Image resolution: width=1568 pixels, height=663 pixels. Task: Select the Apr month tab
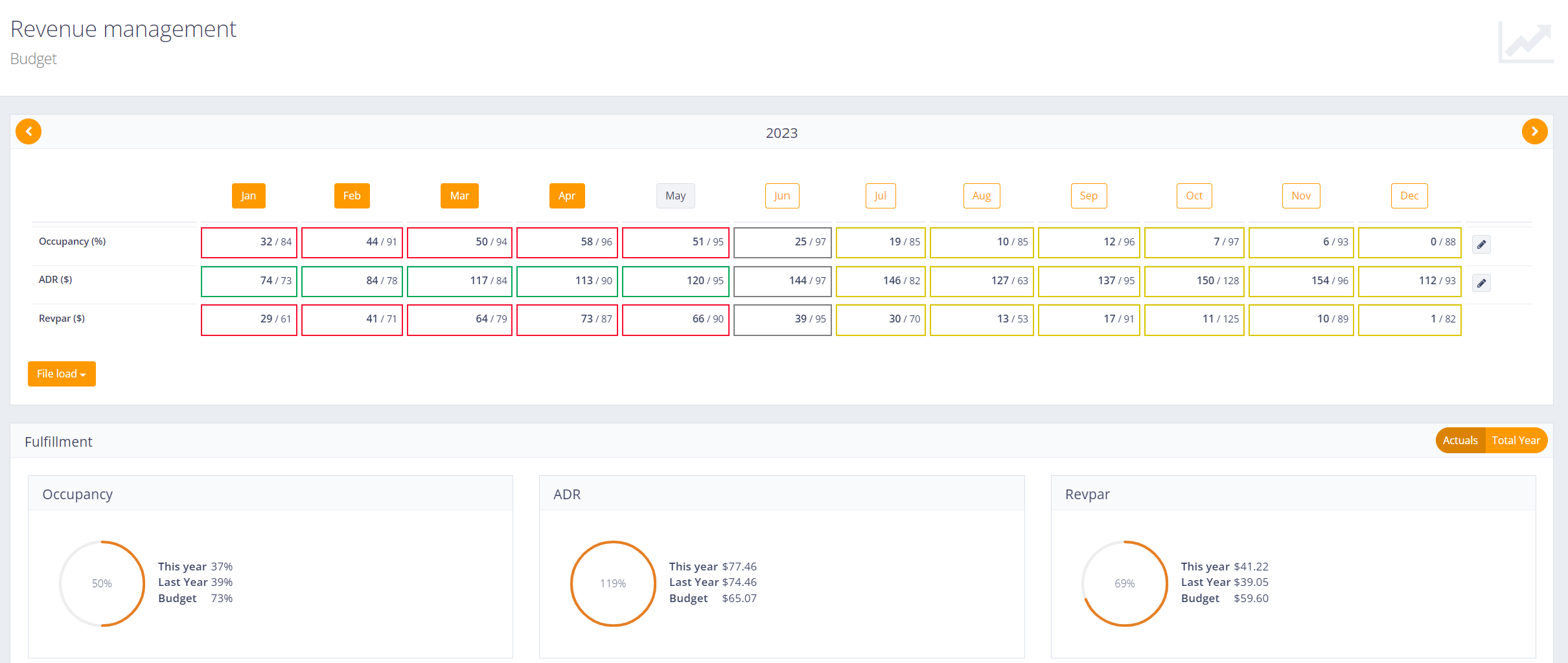pyautogui.click(x=567, y=196)
